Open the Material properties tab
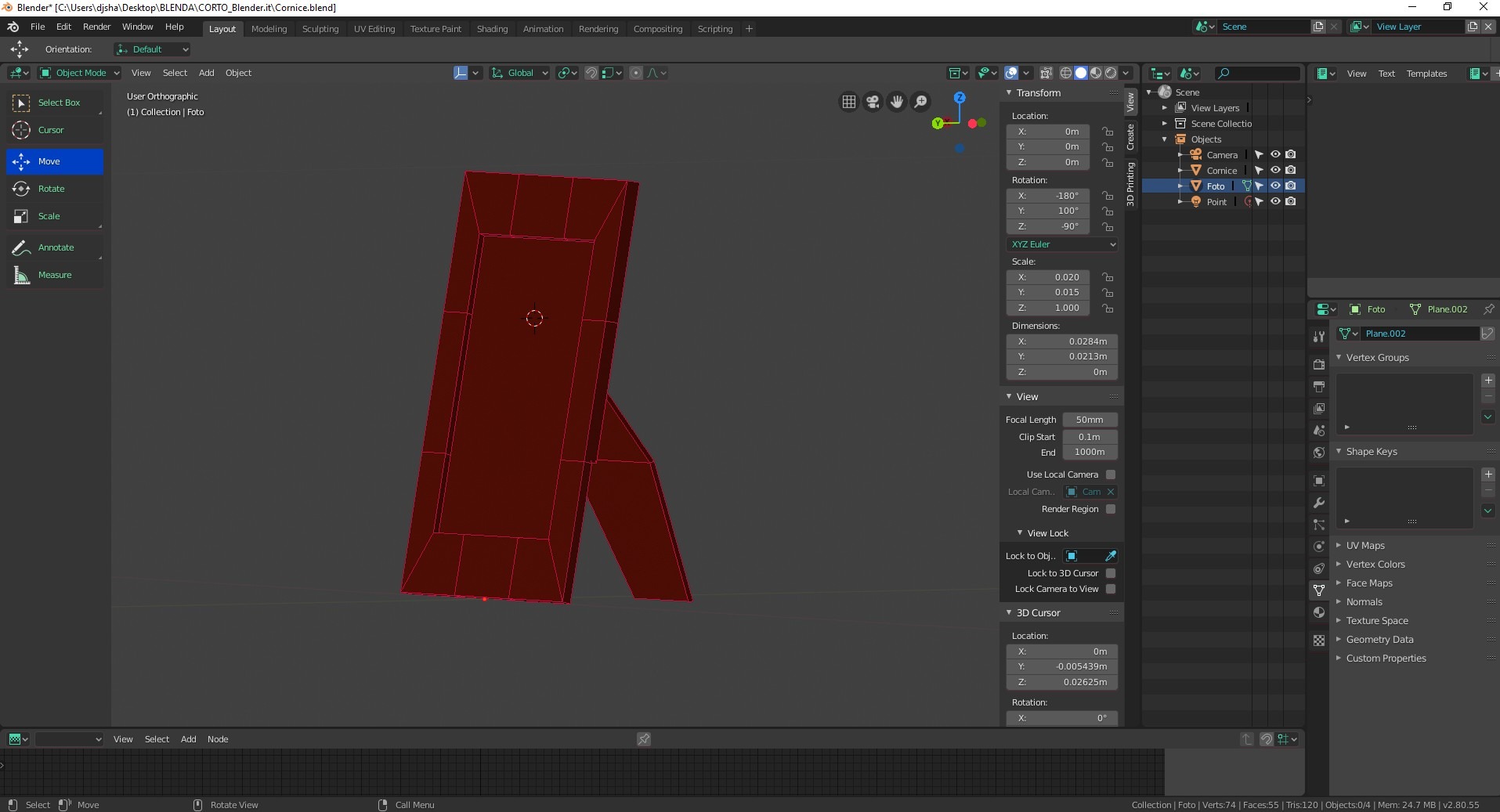 click(1319, 612)
